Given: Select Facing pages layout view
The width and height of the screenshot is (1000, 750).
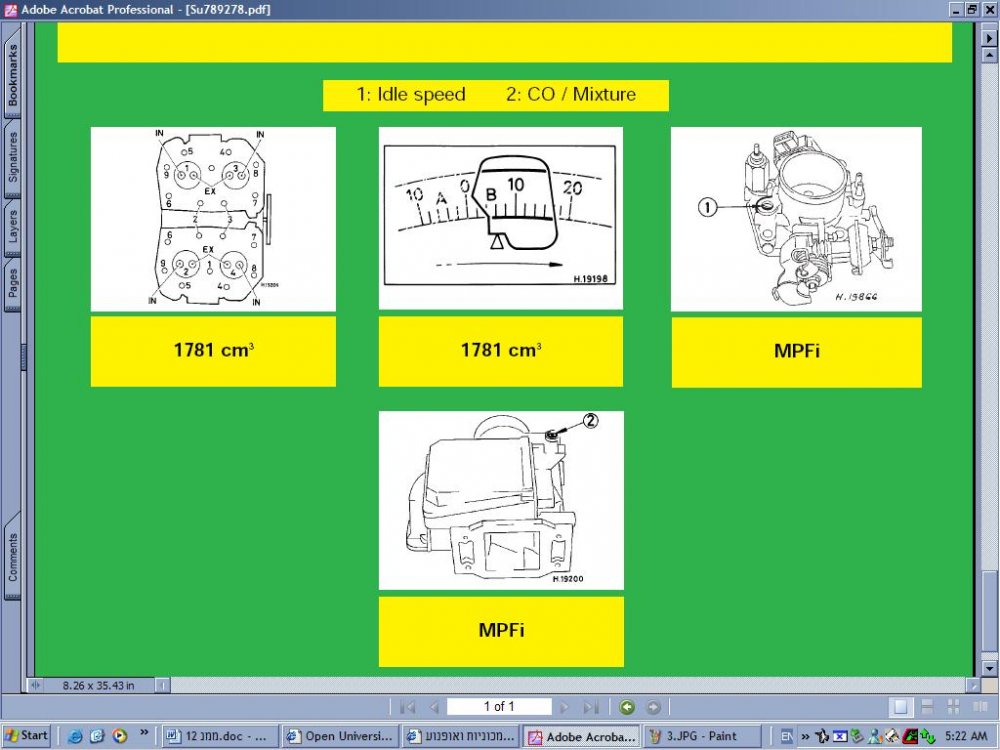Looking at the screenshot, I should [980, 707].
